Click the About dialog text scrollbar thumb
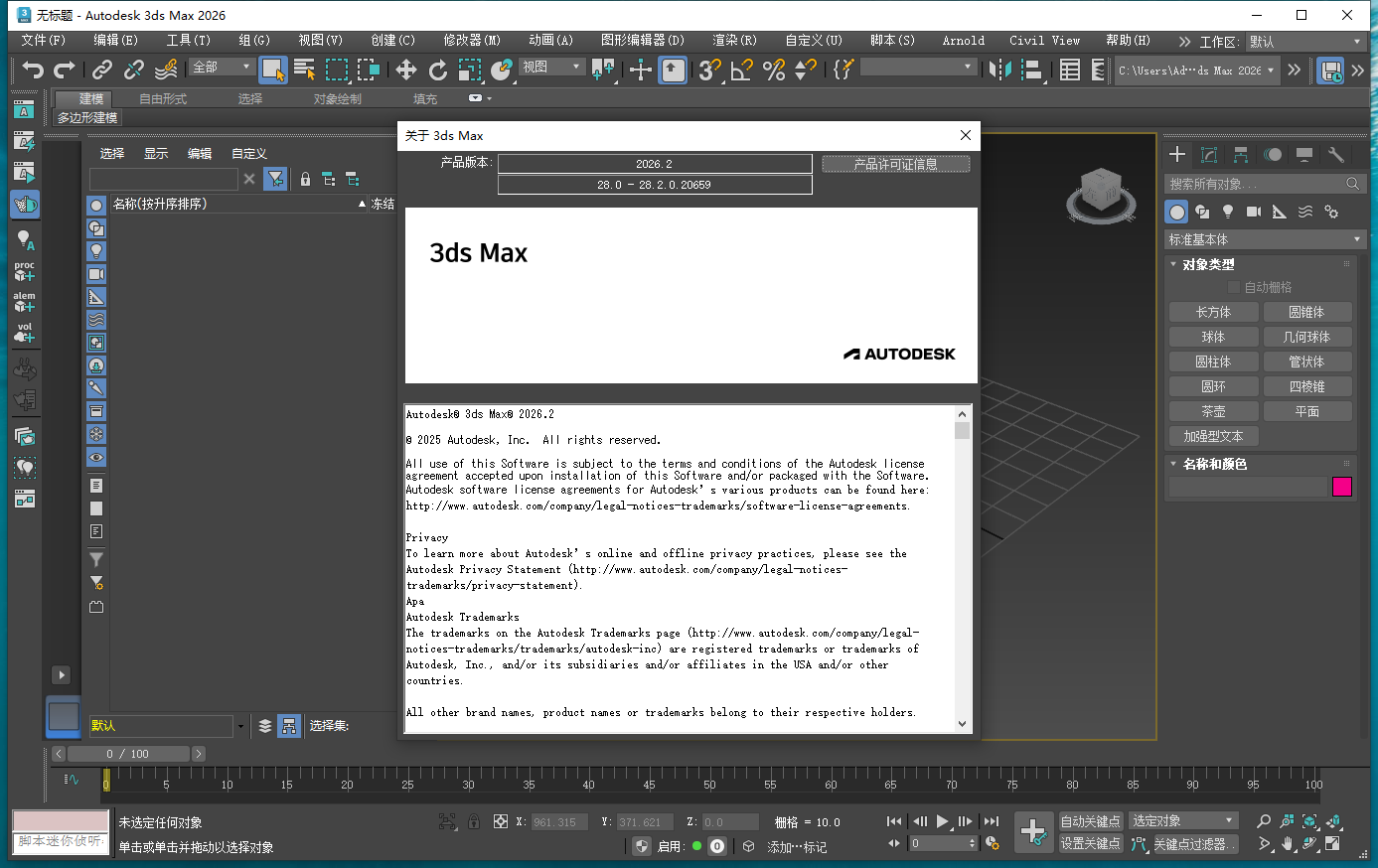Image resolution: width=1378 pixels, height=868 pixels. [x=962, y=430]
